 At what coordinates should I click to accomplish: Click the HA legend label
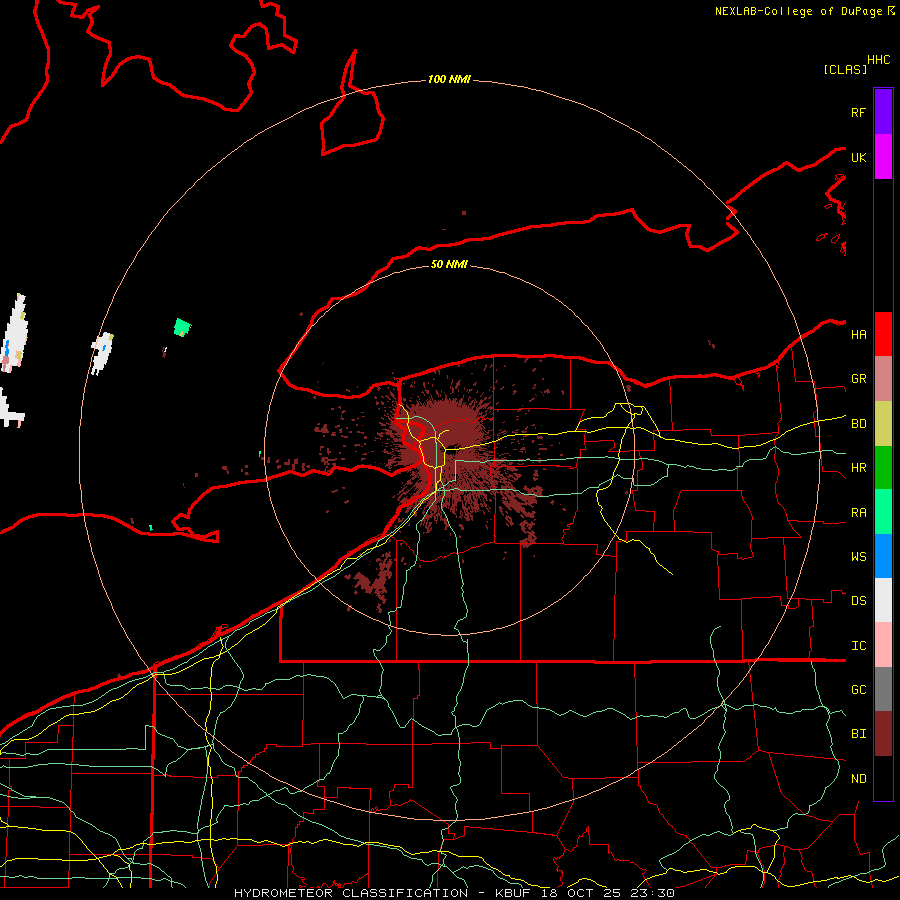coord(858,334)
